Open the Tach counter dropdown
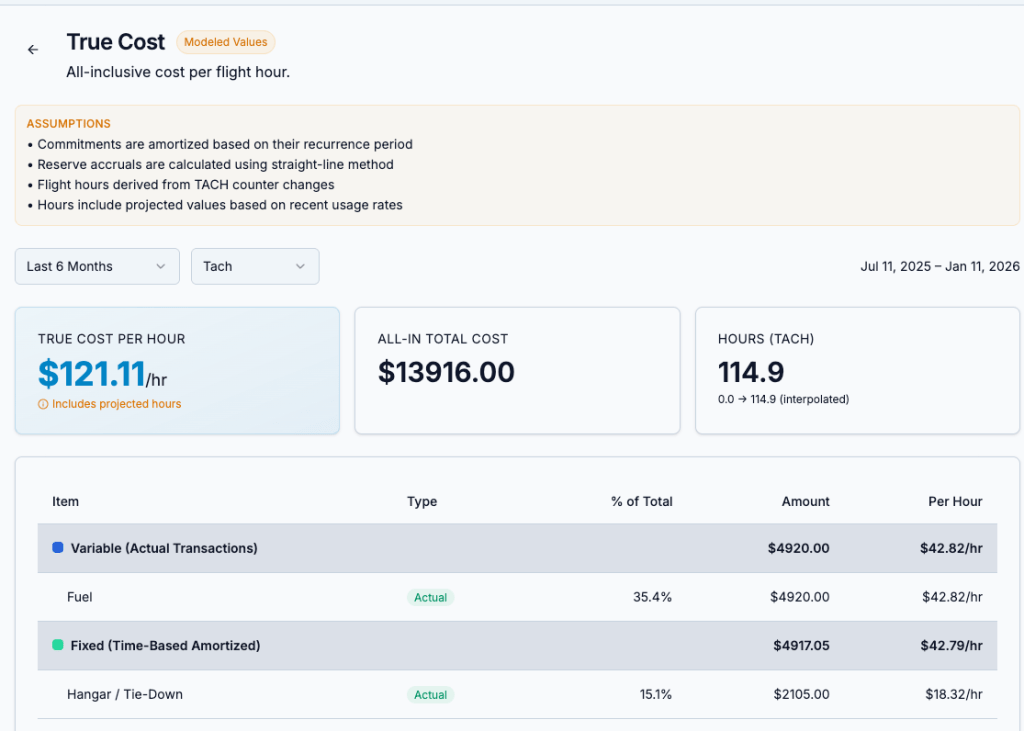1024x731 pixels. (x=254, y=266)
